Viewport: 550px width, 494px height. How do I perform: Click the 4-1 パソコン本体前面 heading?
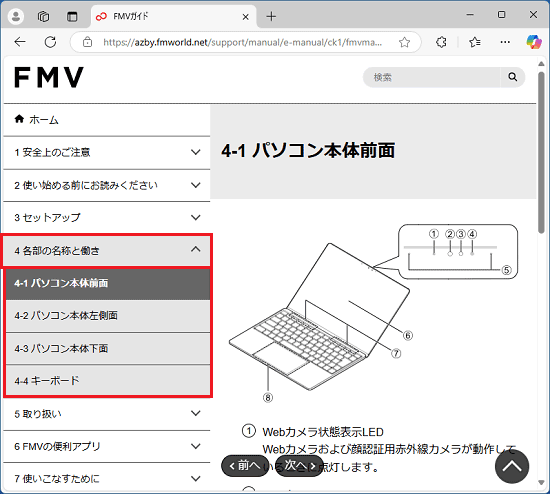pyautogui.click(x=308, y=151)
